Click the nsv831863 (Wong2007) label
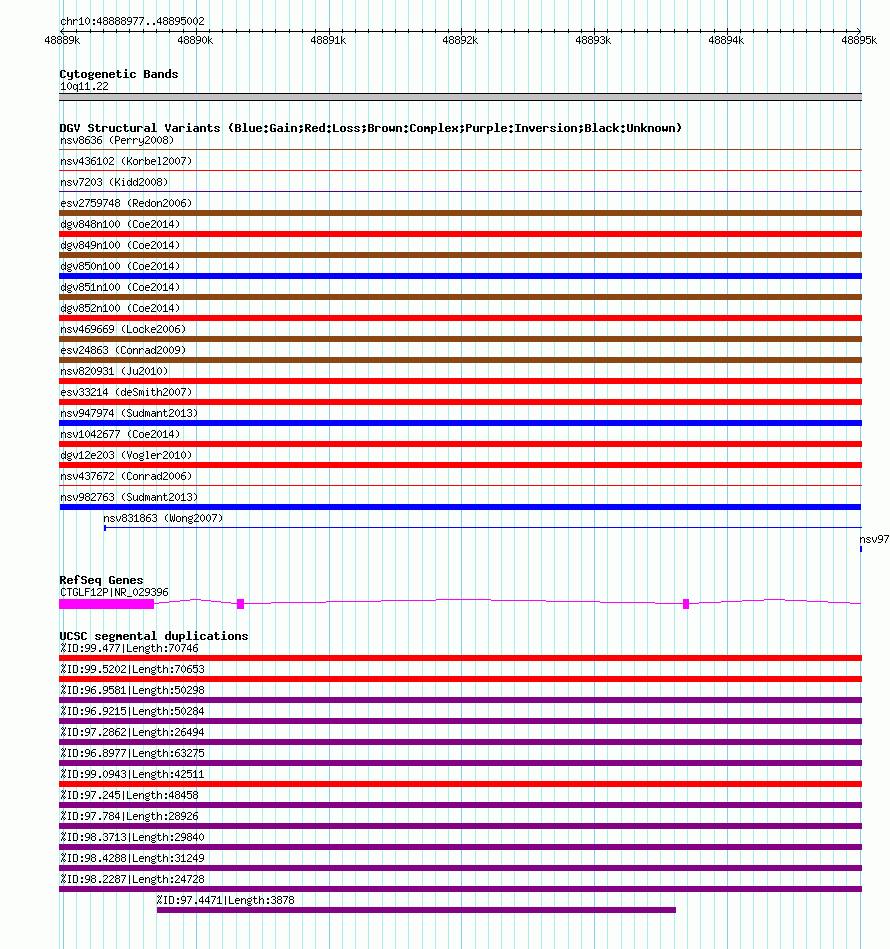 point(163,518)
